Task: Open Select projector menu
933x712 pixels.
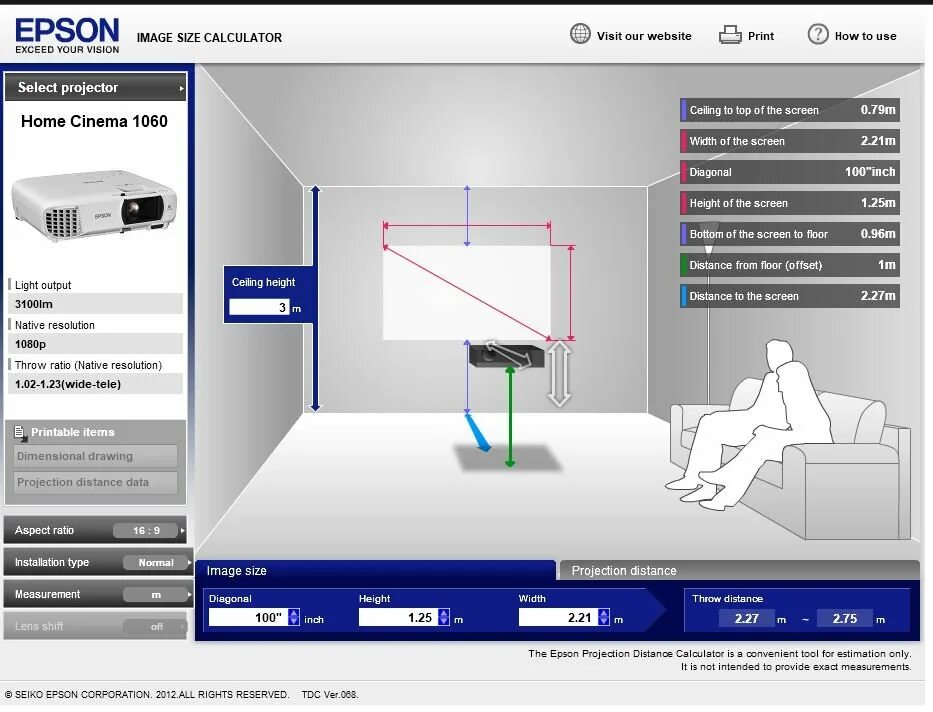Action: coord(96,87)
